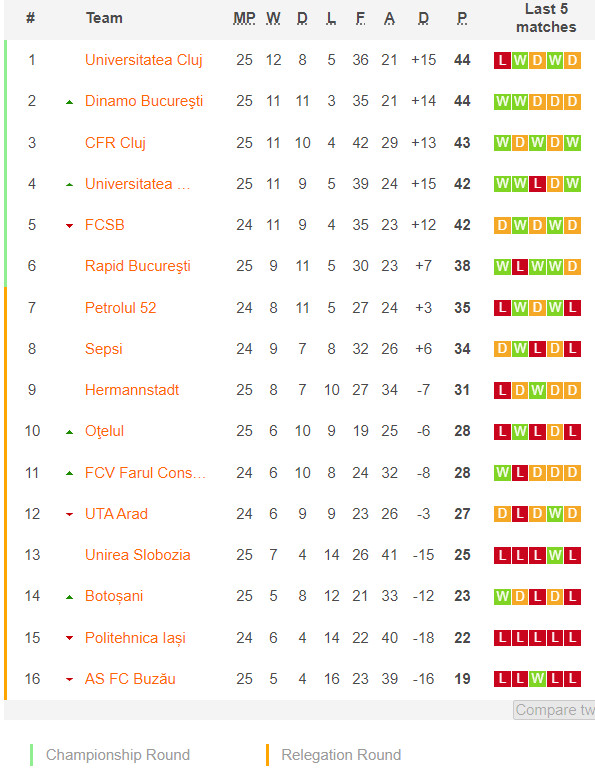This screenshot has height=780, width=595.
Task: Open the Rapid București team page
Action: tap(138, 266)
